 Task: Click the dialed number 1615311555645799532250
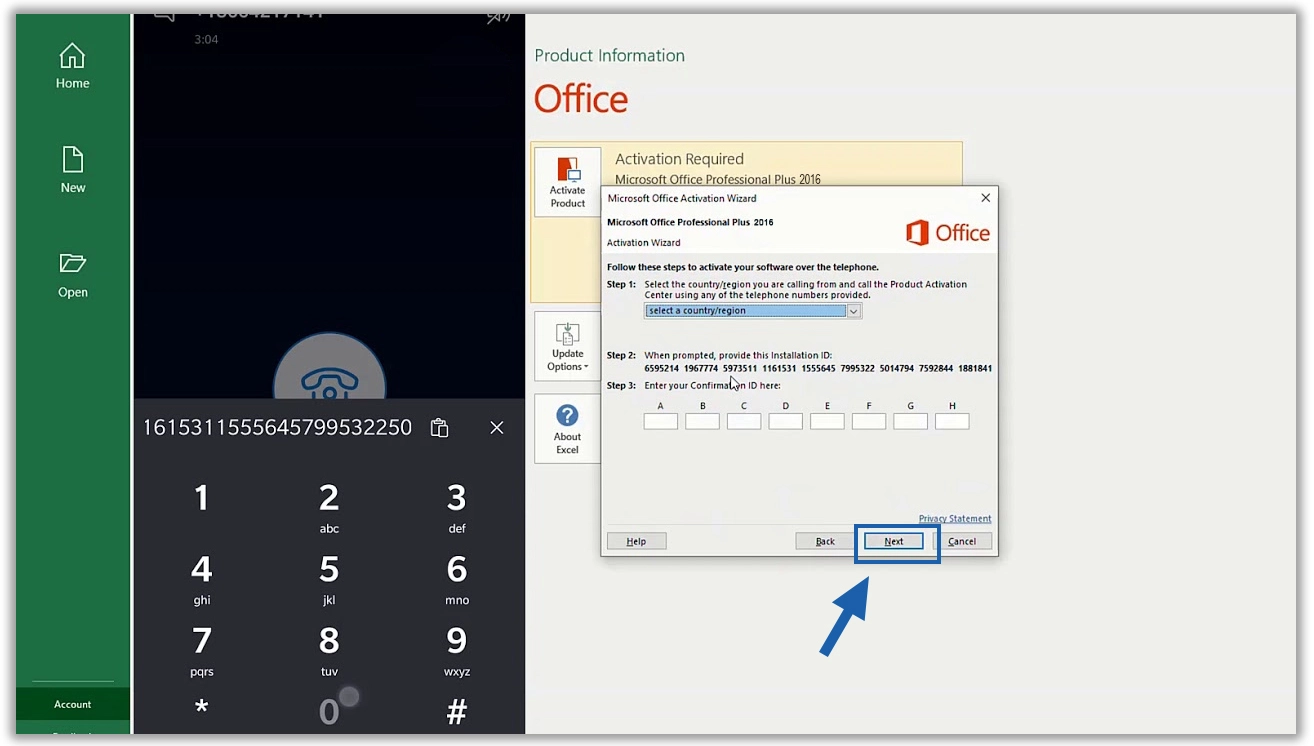(x=277, y=428)
